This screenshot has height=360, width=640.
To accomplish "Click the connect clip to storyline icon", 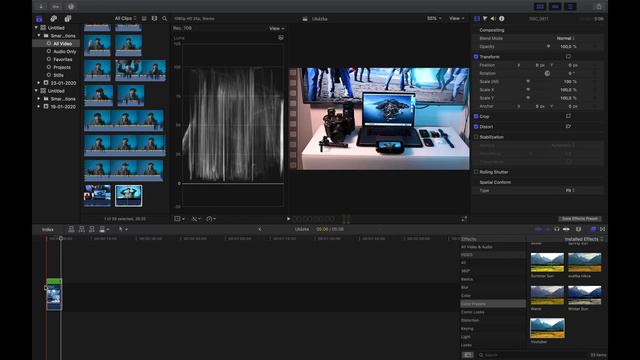I will coord(71,229).
